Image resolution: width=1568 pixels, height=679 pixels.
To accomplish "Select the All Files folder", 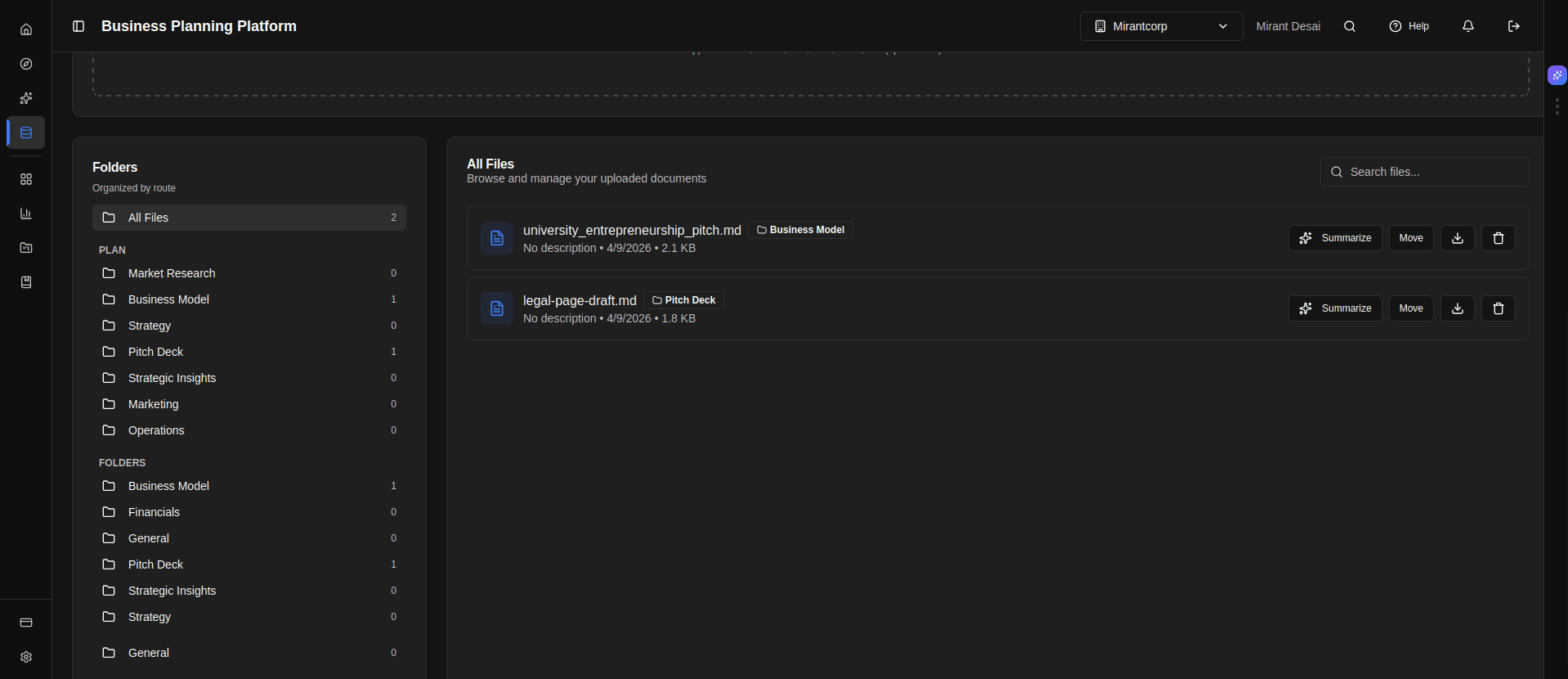I will 249,218.
